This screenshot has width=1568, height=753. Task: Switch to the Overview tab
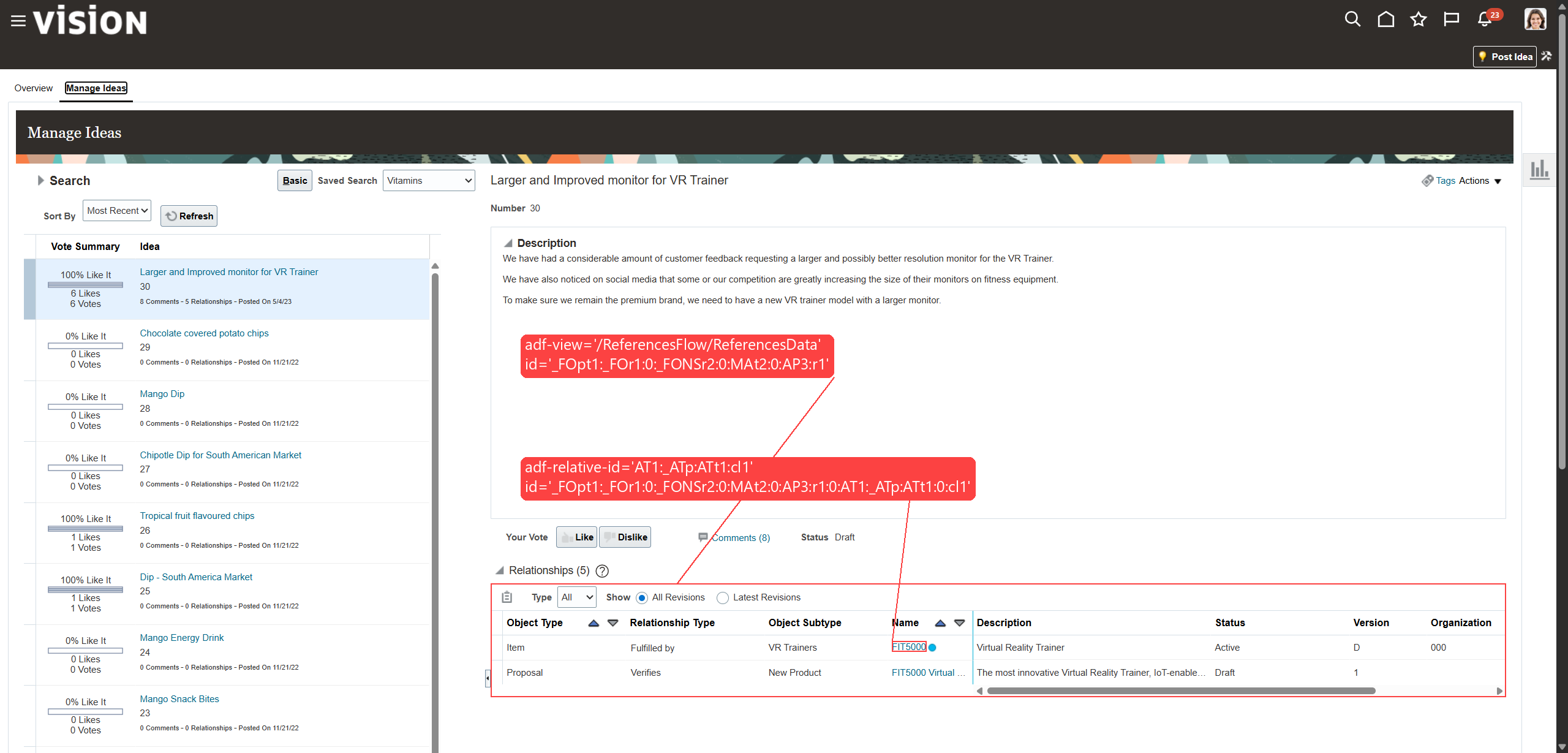pyautogui.click(x=34, y=88)
